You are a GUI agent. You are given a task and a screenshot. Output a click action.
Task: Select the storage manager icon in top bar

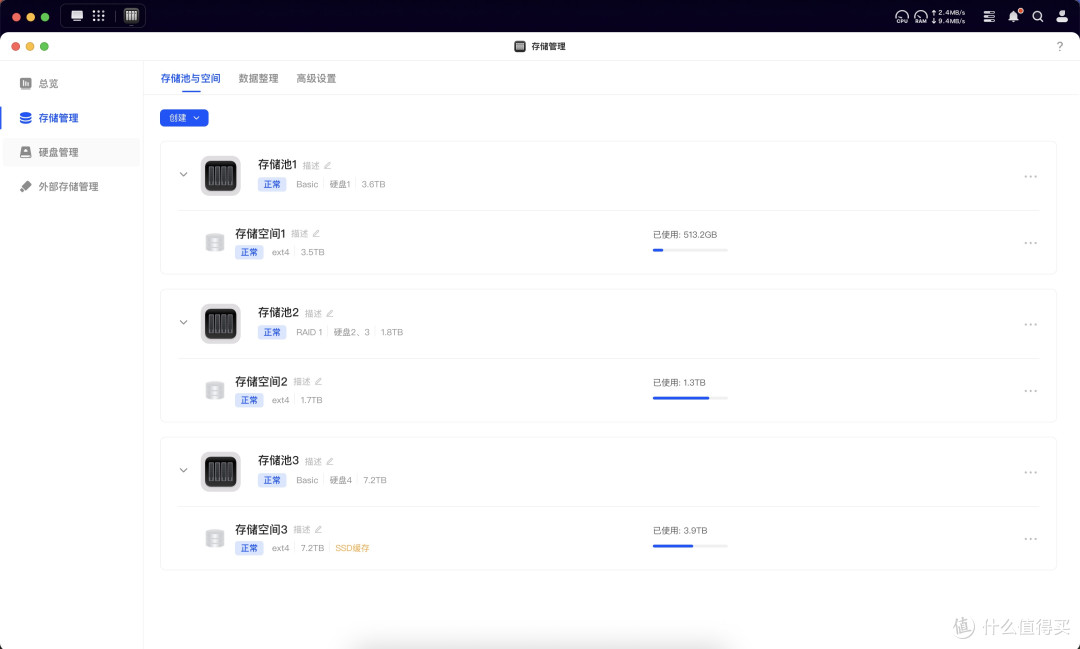131,16
